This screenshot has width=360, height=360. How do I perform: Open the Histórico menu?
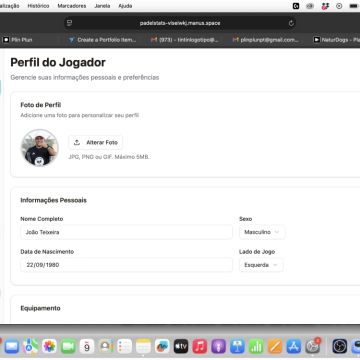38,6
